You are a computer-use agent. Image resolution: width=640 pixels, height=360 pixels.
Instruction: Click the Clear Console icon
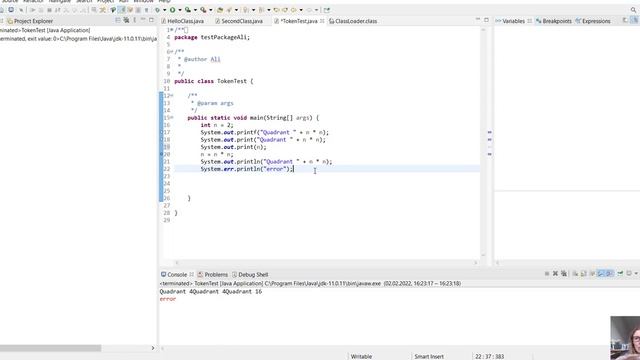(575, 274)
